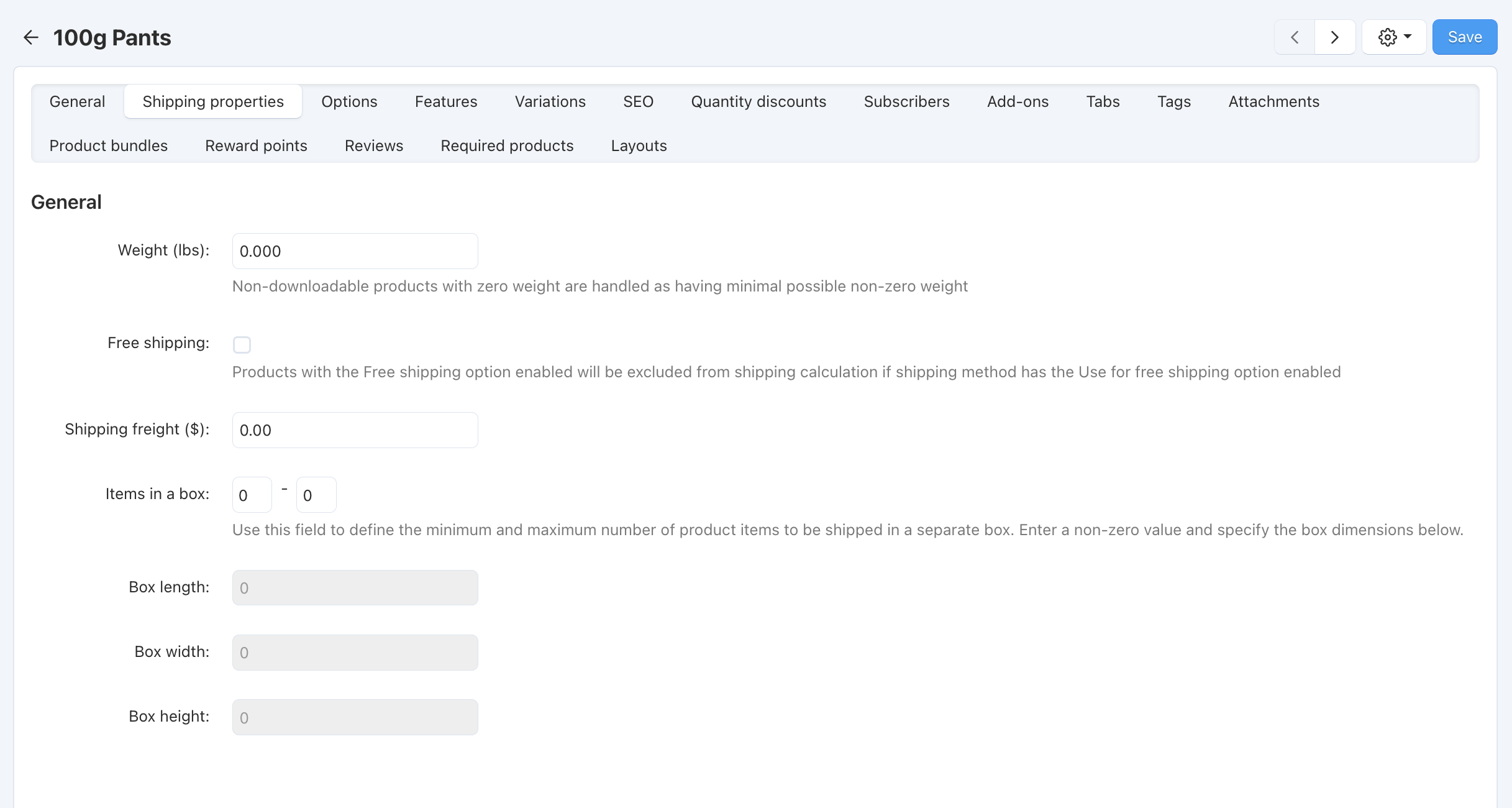Switch to the Reviews tab
Image resolution: width=1512 pixels, height=808 pixels.
tap(374, 145)
